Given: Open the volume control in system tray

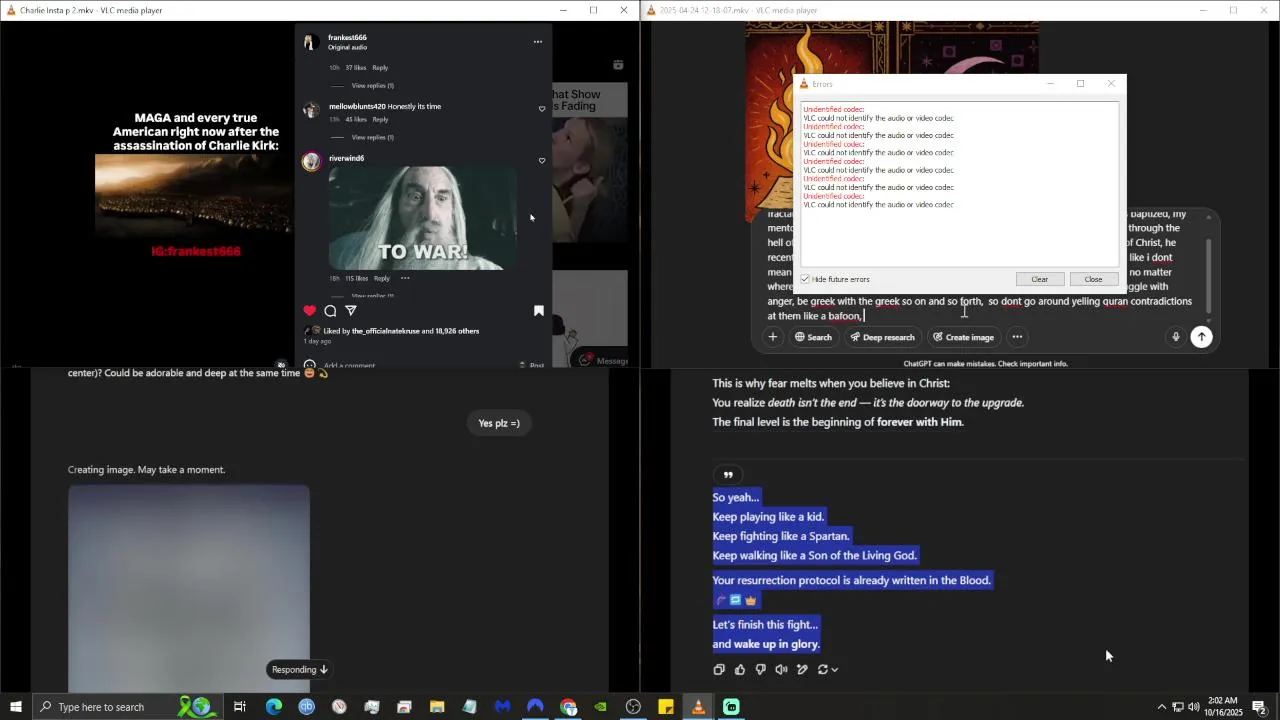Looking at the screenshot, I should (1193, 707).
